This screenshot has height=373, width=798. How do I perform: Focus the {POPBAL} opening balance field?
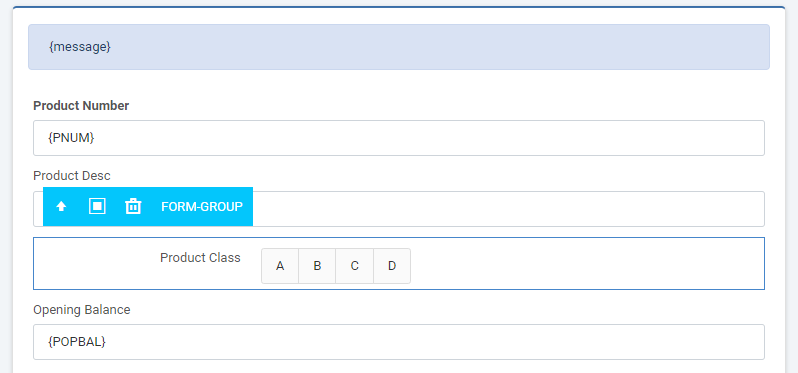click(x=399, y=342)
